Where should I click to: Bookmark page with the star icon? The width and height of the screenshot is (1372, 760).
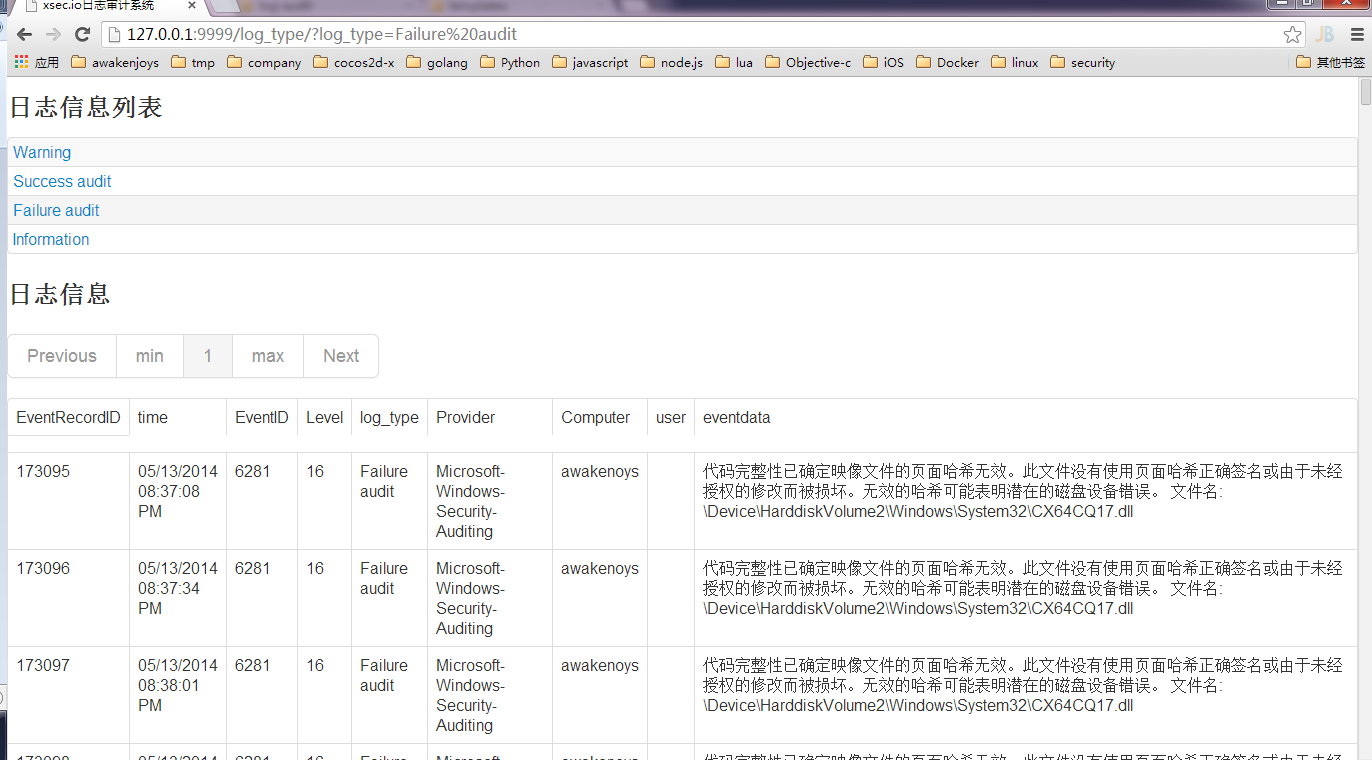(1292, 35)
